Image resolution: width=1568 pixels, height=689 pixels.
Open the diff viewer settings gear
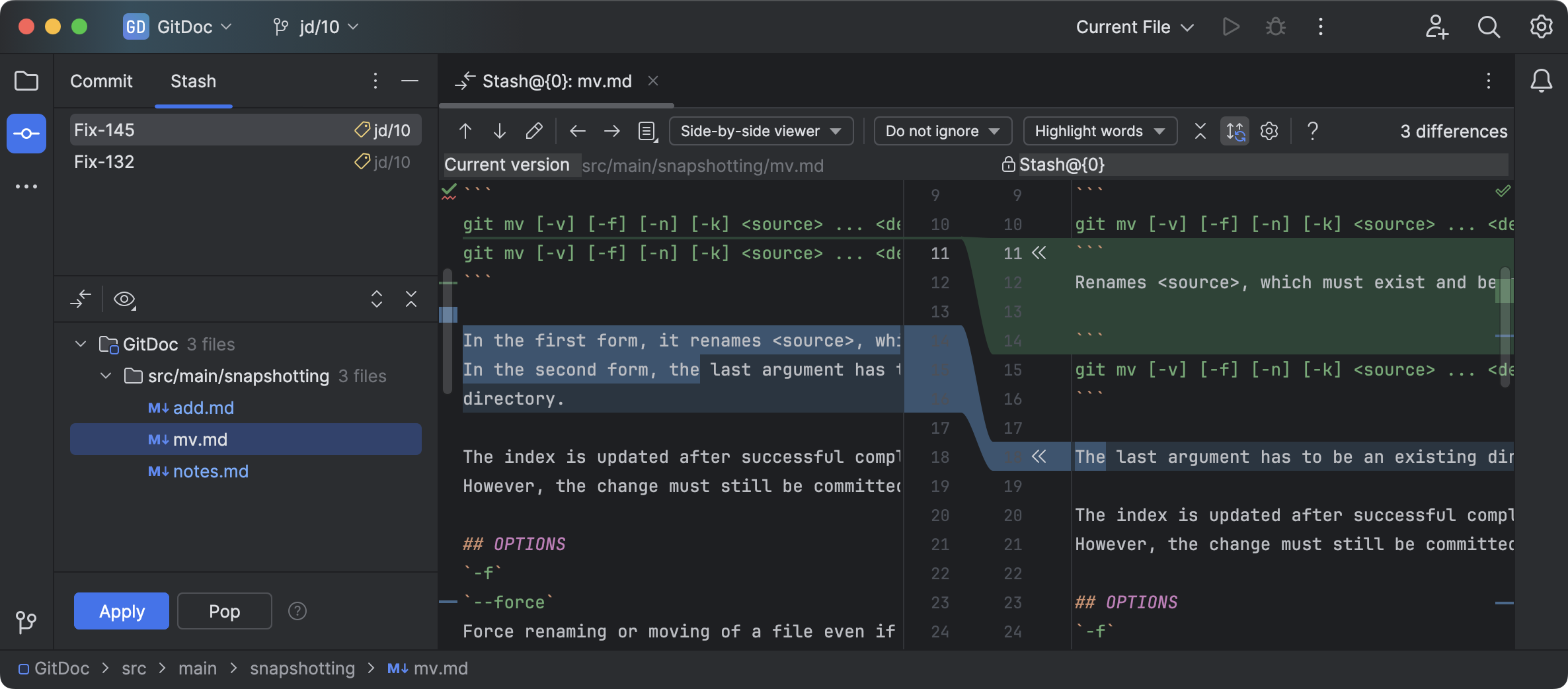tap(1269, 130)
